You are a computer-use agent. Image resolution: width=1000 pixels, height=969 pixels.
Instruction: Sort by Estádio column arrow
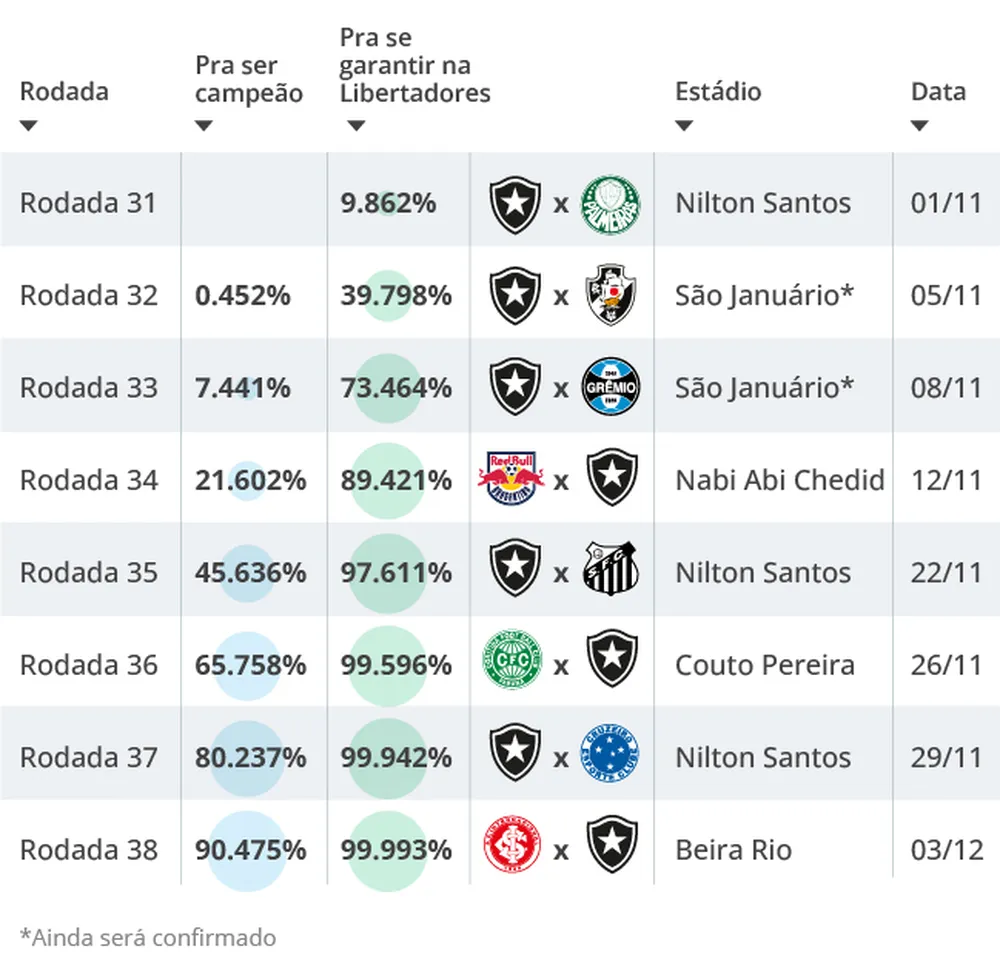pos(684,126)
